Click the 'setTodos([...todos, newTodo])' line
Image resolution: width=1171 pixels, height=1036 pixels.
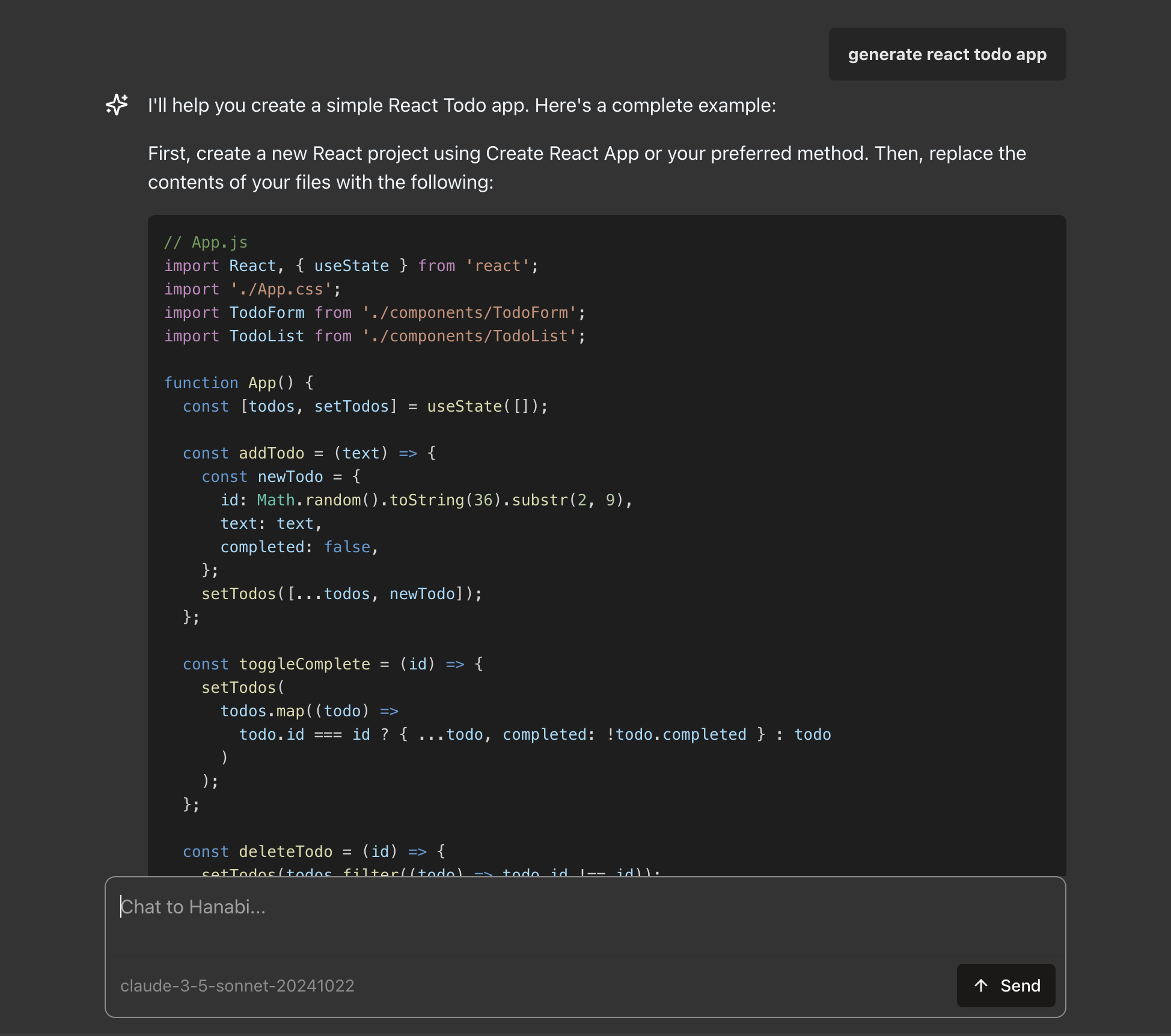[x=341, y=594]
